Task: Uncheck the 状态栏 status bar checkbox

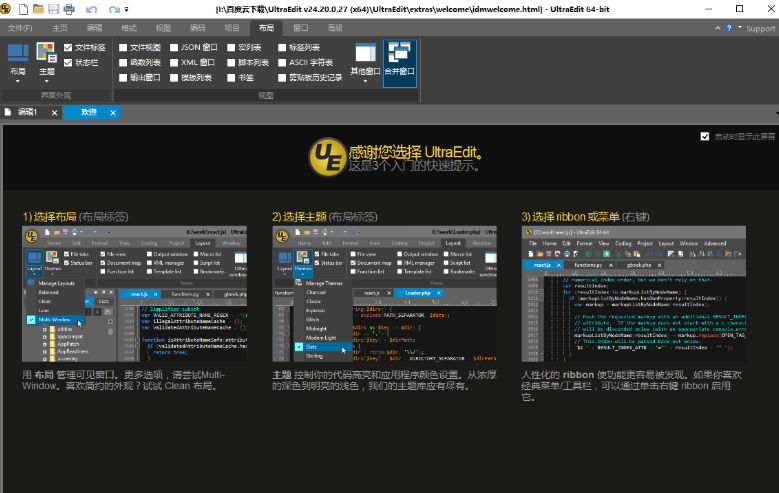Action: point(68,63)
